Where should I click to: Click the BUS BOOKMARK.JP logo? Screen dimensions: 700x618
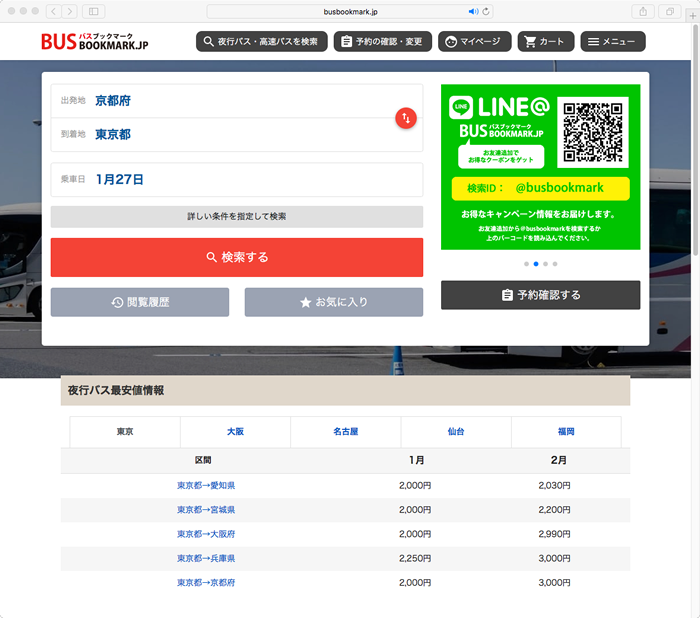pos(95,42)
